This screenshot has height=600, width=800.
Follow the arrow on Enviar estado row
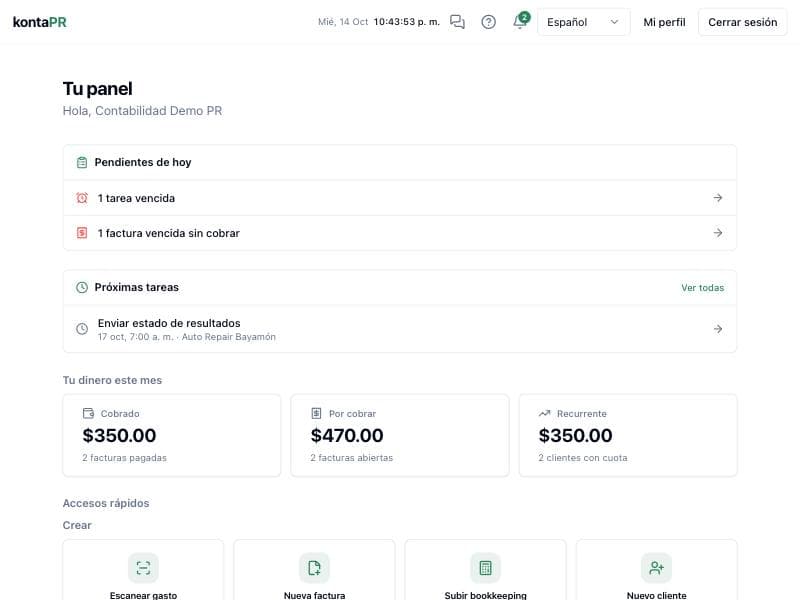point(718,329)
